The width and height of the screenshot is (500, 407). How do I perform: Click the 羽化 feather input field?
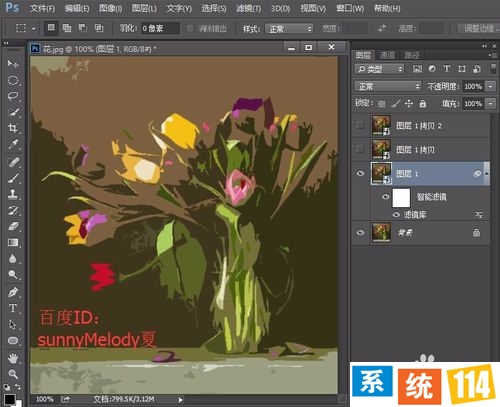[x=160, y=29]
